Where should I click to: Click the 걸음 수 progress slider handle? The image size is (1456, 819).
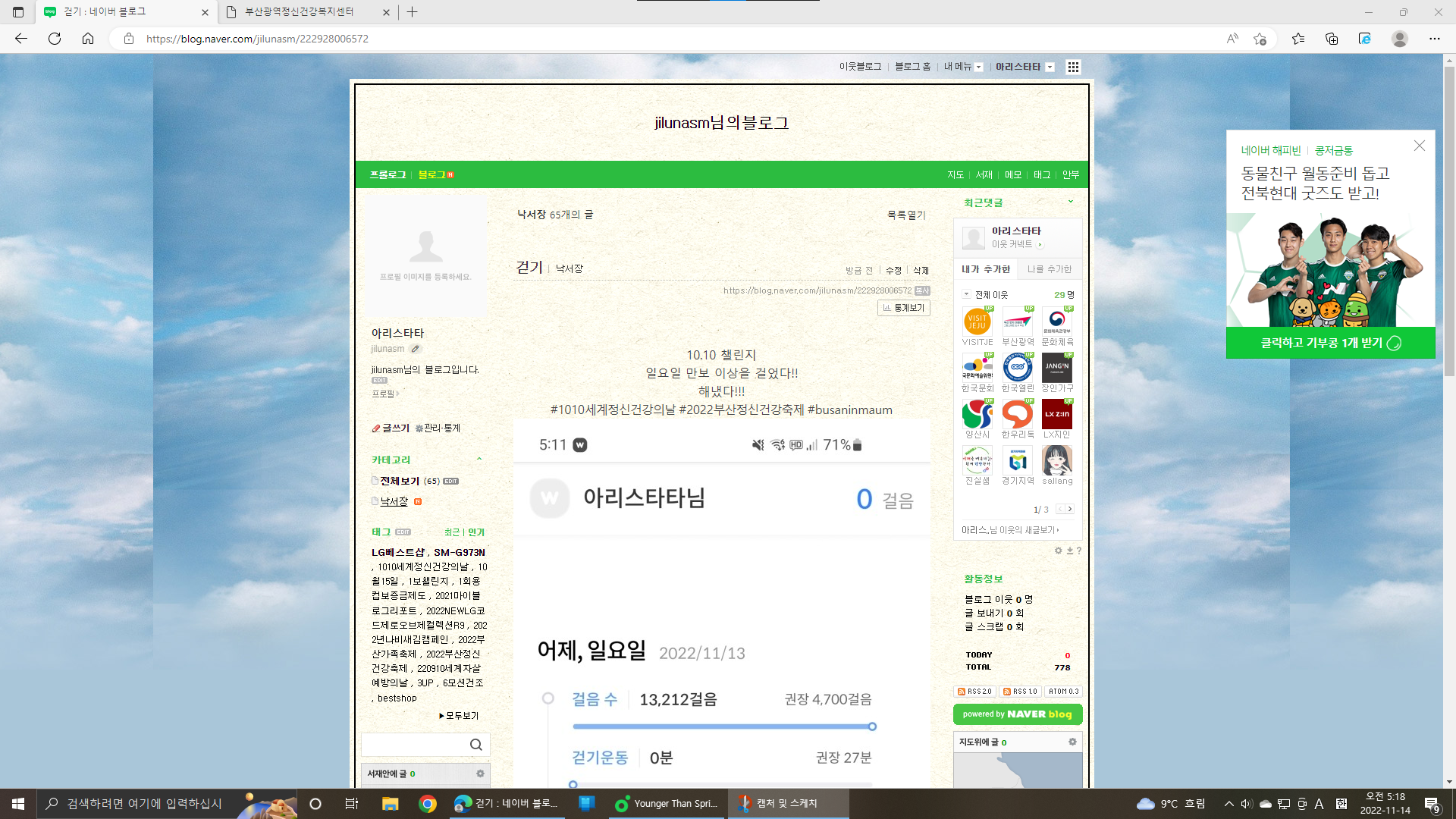pyautogui.click(x=872, y=726)
